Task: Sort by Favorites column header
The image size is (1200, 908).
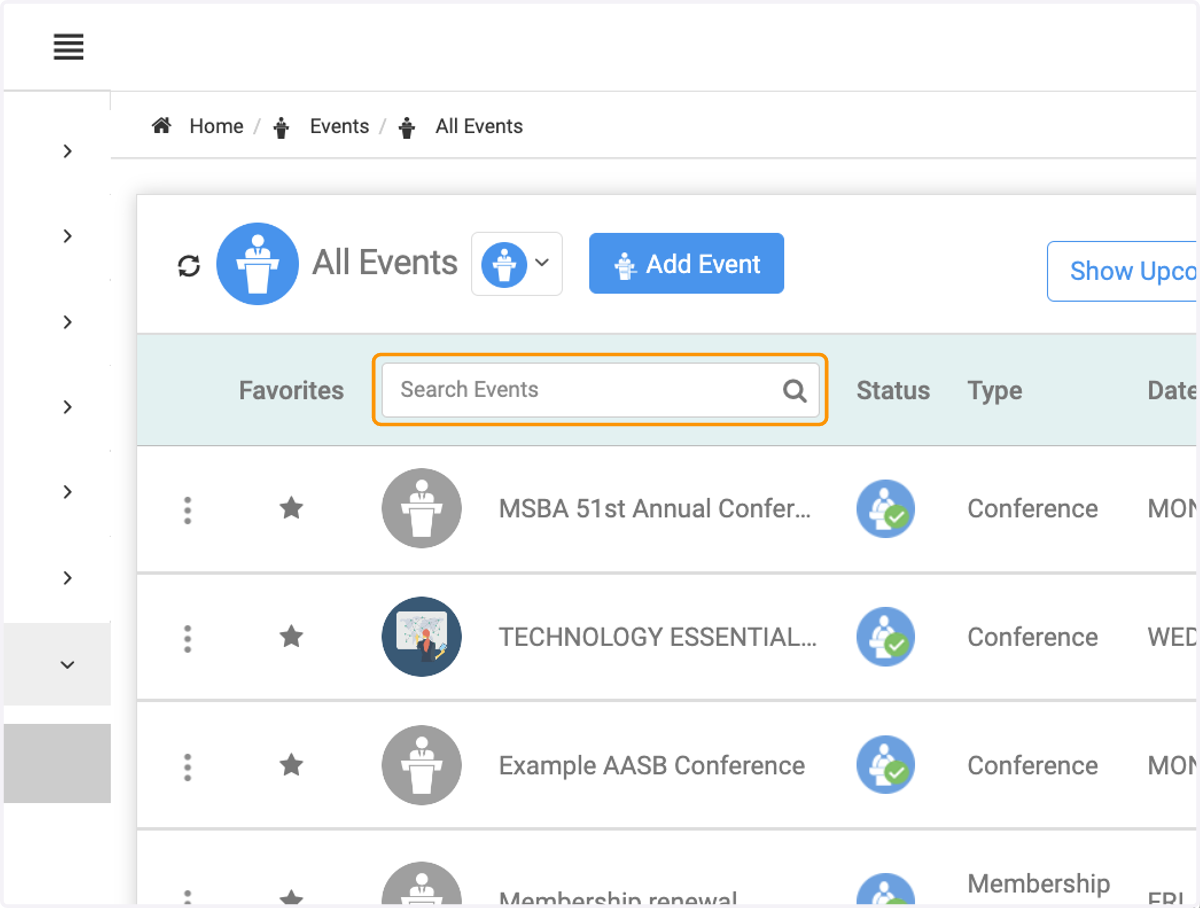Action: point(291,391)
